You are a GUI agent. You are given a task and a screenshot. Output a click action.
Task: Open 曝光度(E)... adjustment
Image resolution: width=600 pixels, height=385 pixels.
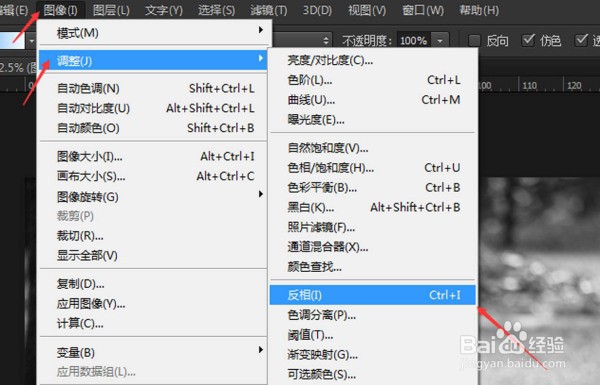point(372,120)
